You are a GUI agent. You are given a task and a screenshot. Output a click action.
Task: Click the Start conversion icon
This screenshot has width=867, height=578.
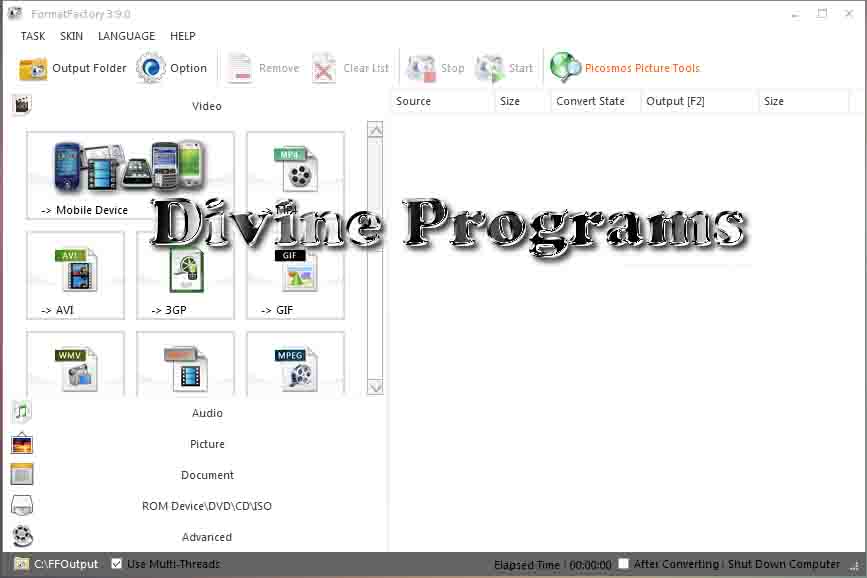[490, 69]
